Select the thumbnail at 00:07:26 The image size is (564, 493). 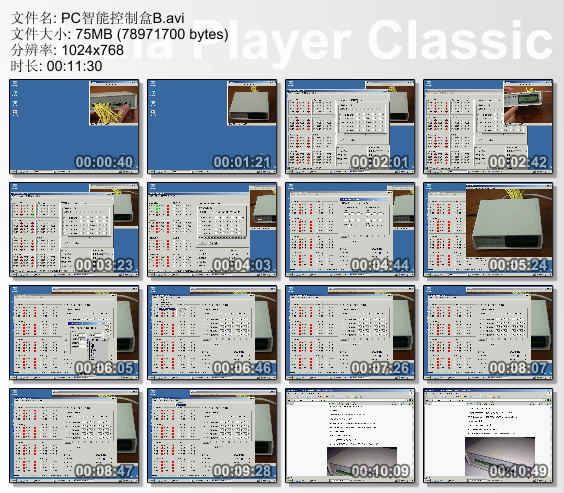click(350, 333)
